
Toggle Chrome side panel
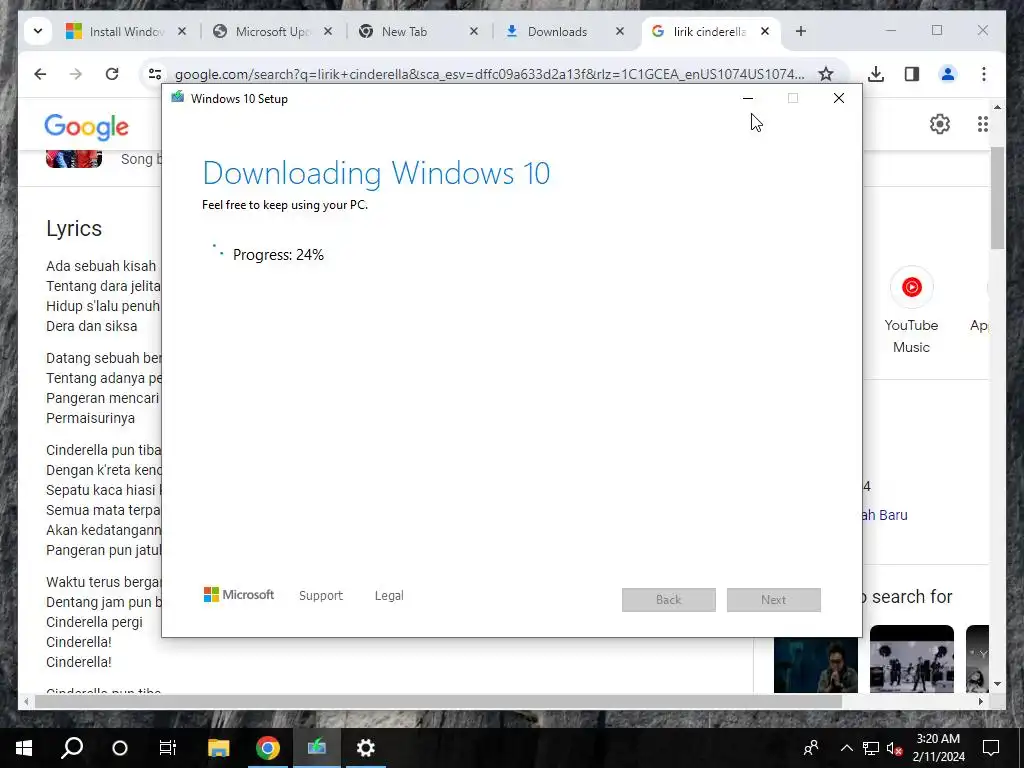912,74
